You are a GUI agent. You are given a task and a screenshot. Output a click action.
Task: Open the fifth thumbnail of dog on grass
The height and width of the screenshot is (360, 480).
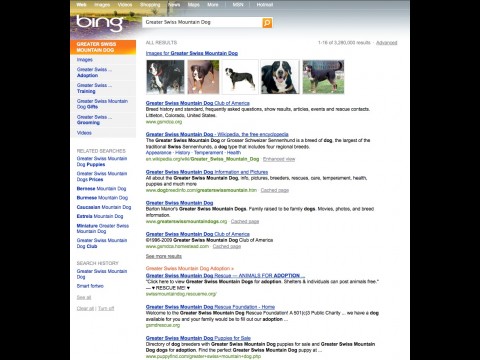(x=323, y=77)
